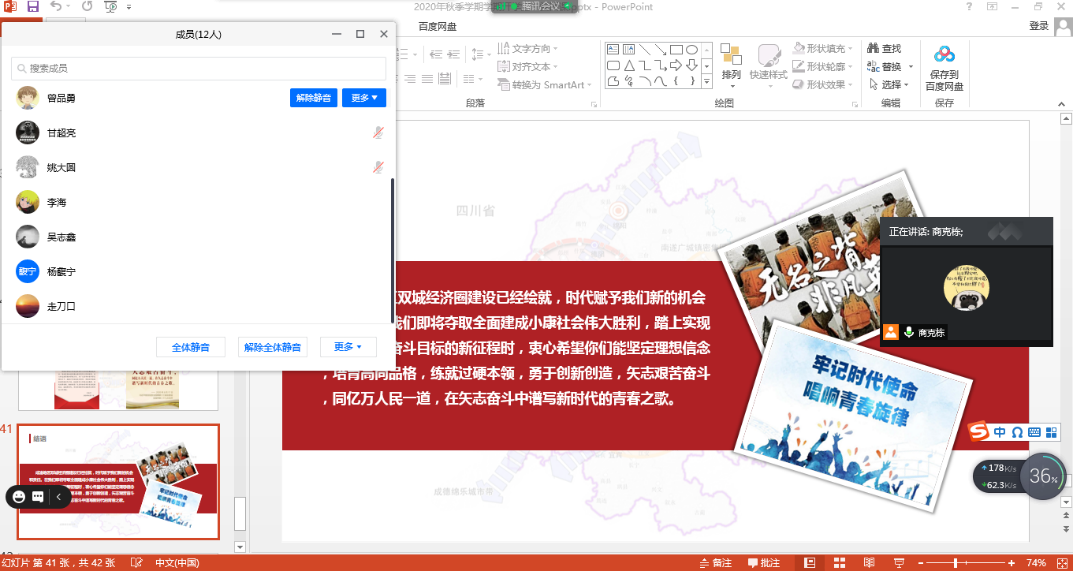1073x571 pixels.
Task: Unmute 曾品勇 with the 解除静音 button
Action: click(313, 98)
